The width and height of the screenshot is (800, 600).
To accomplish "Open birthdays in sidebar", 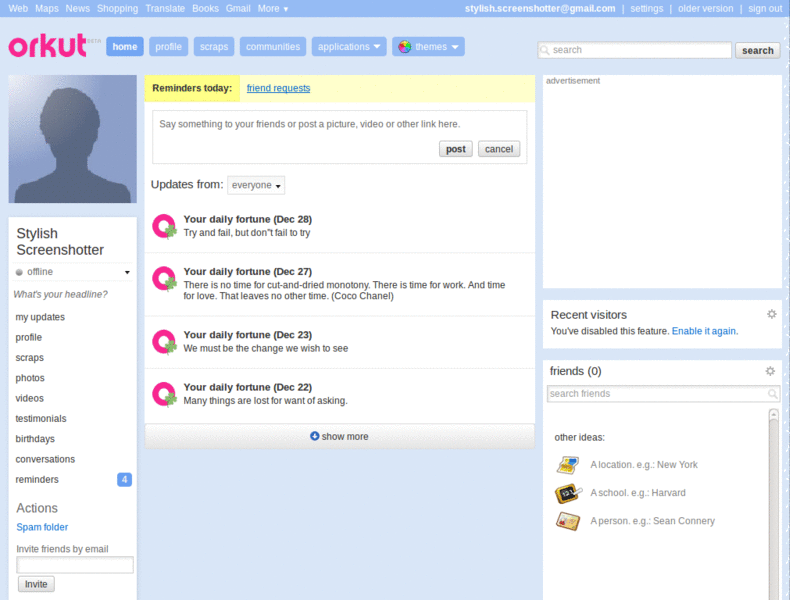I will [35, 439].
